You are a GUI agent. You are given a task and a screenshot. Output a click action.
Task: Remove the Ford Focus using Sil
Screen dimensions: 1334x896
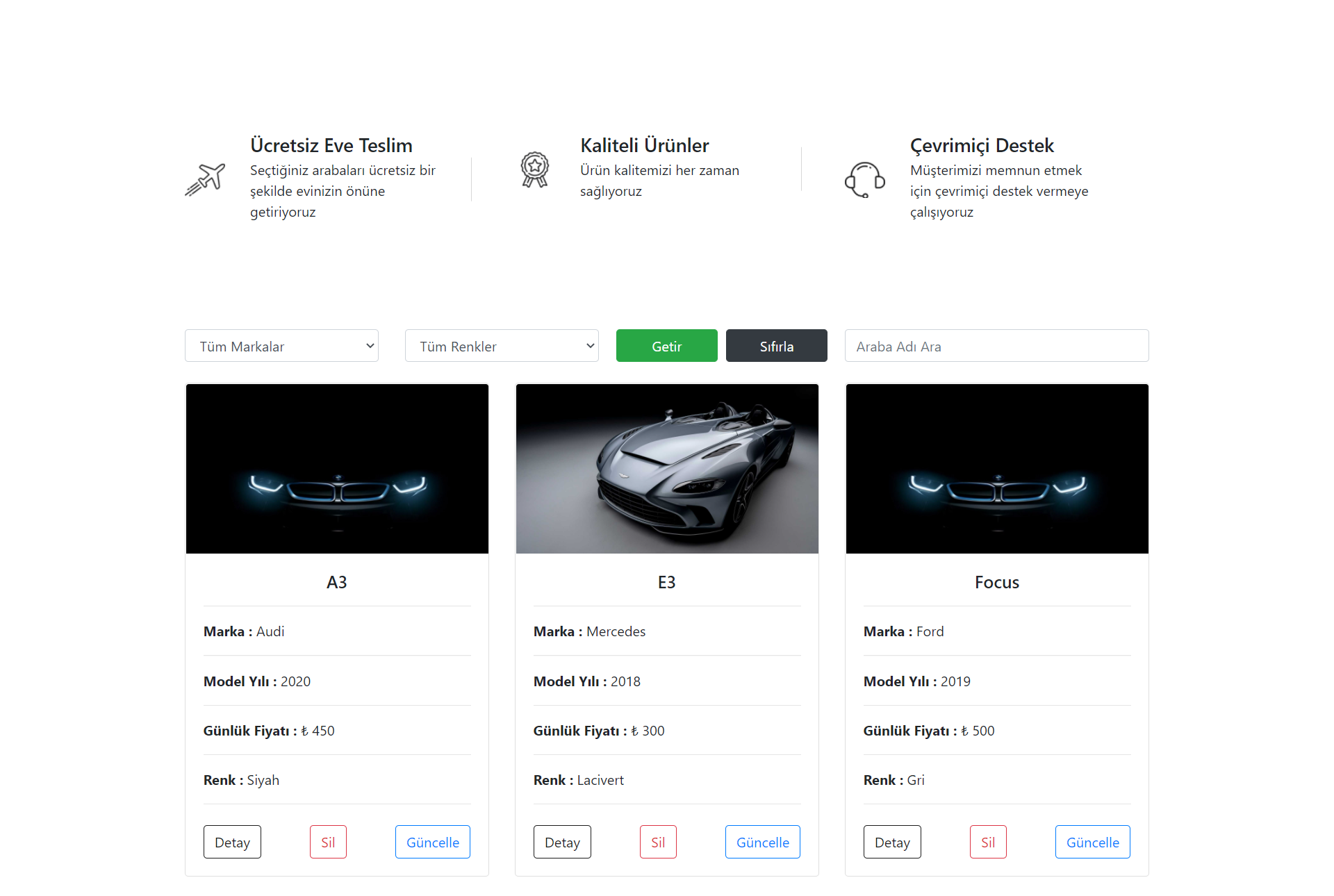click(988, 842)
